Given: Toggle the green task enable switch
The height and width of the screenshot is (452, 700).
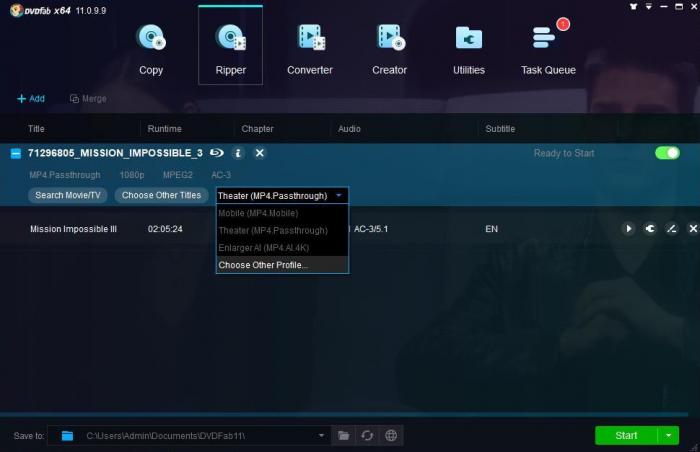Looking at the screenshot, I should coord(667,153).
